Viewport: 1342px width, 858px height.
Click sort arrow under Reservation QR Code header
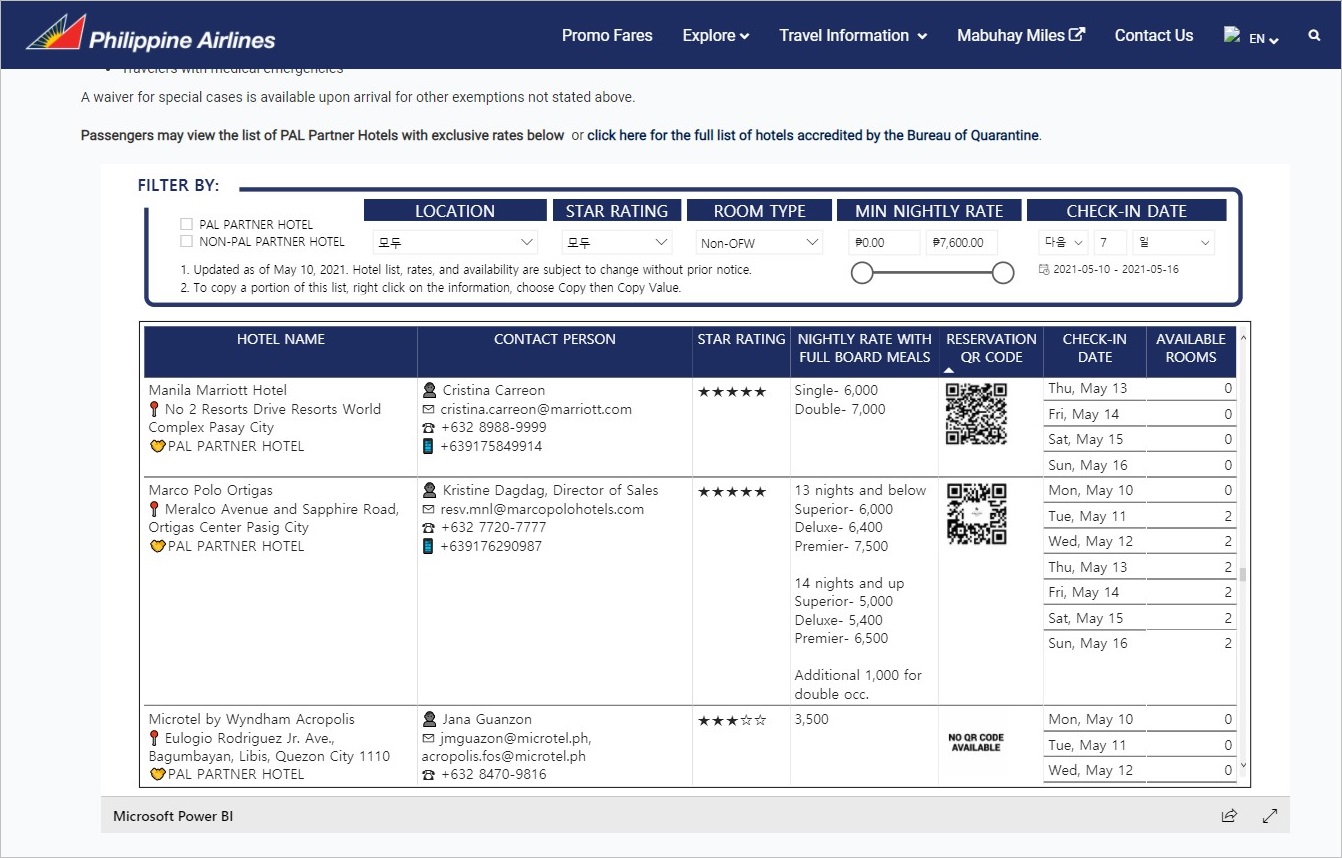point(949,370)
